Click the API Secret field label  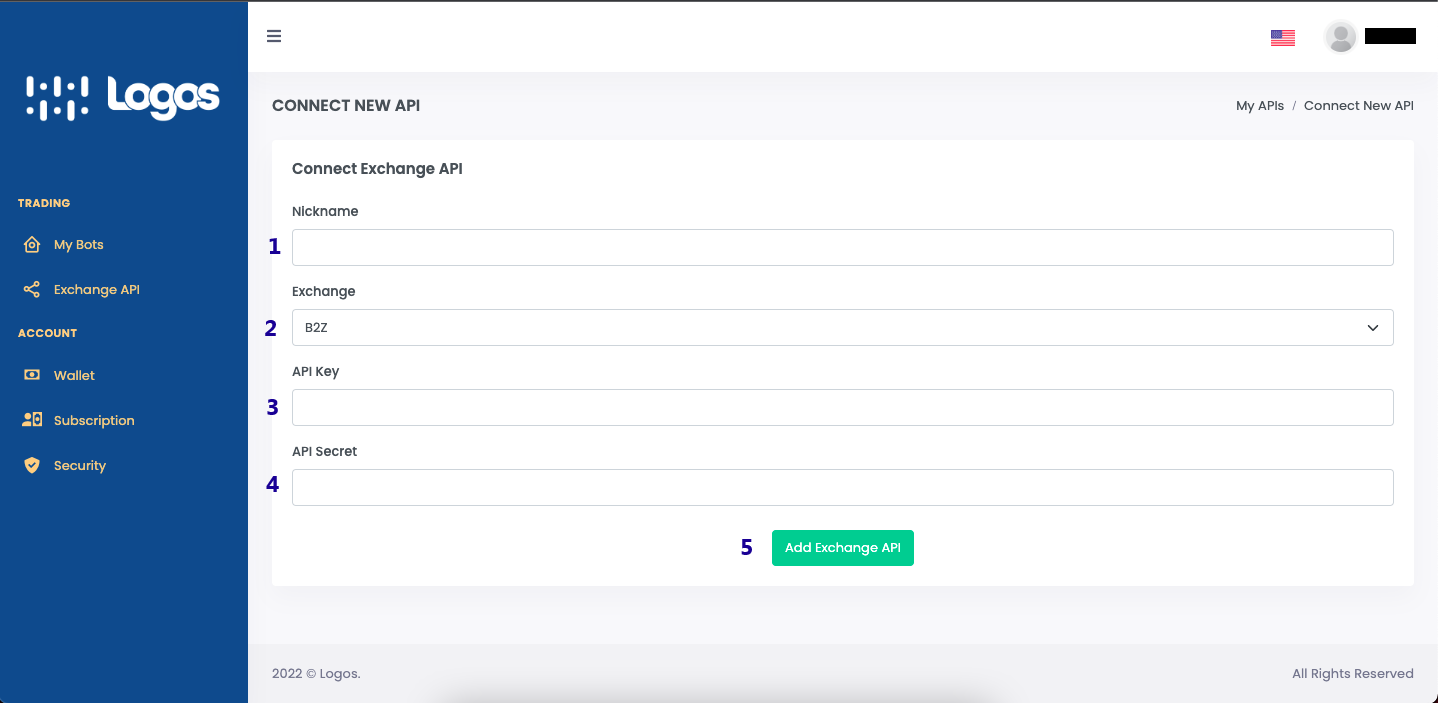pyautogui.click(x=324, y=451)
